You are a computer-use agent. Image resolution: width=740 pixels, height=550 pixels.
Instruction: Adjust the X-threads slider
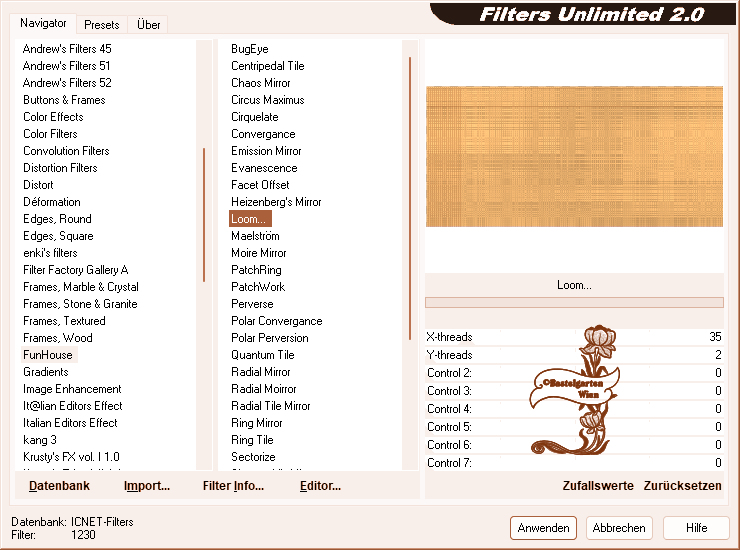574,337
